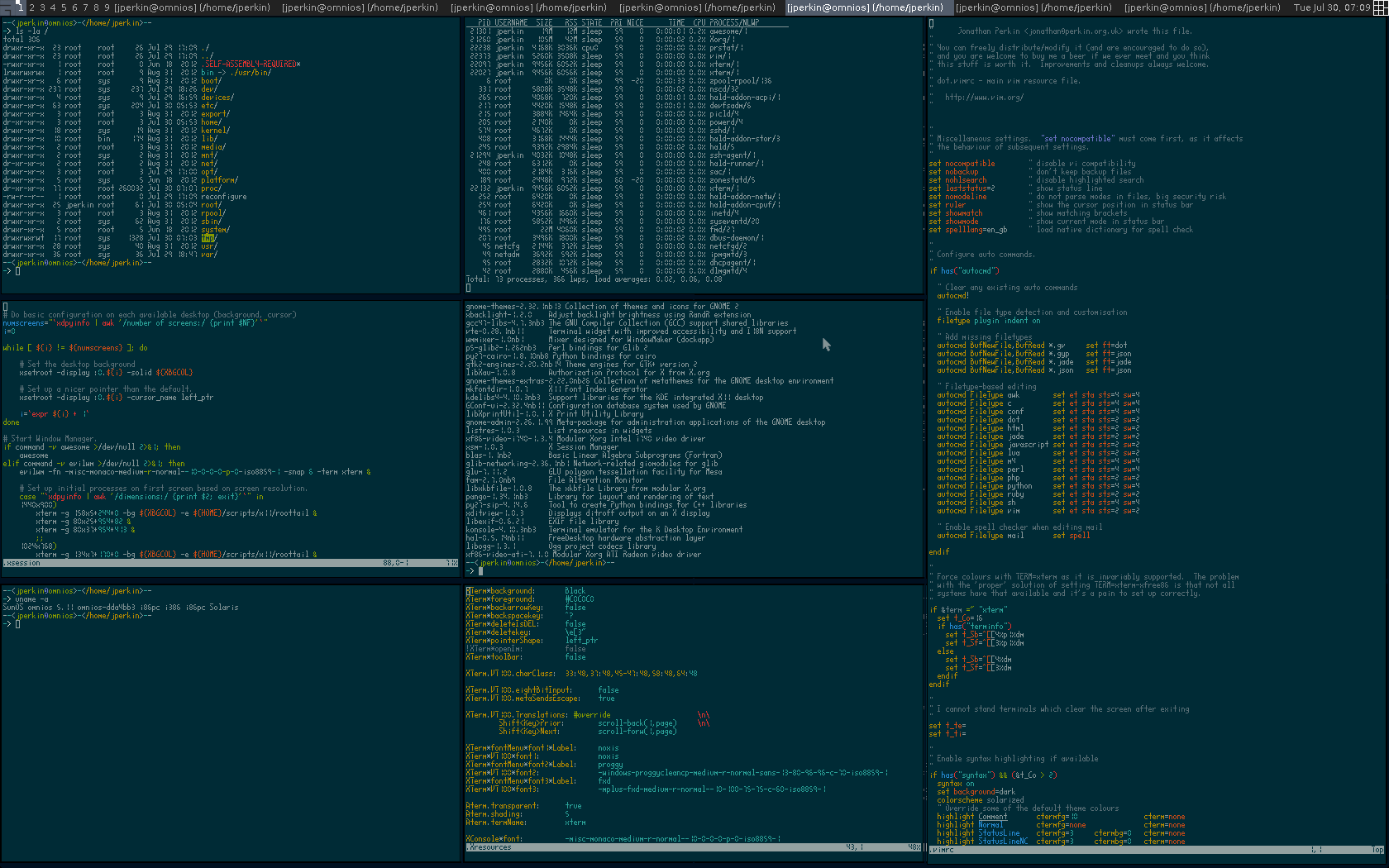
Task: Go to workspace tag 7
Action: click(x=85, y=7)
